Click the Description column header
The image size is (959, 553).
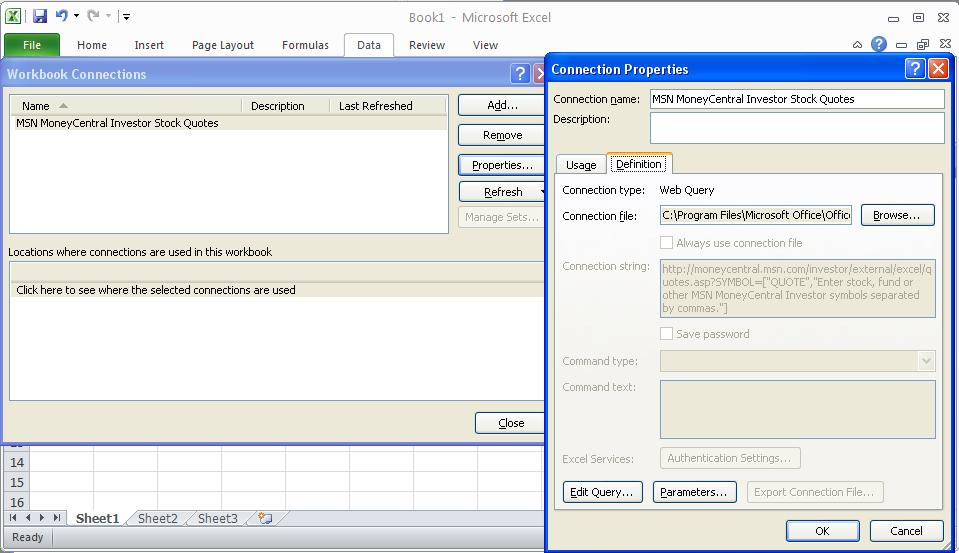coord(286,106)
